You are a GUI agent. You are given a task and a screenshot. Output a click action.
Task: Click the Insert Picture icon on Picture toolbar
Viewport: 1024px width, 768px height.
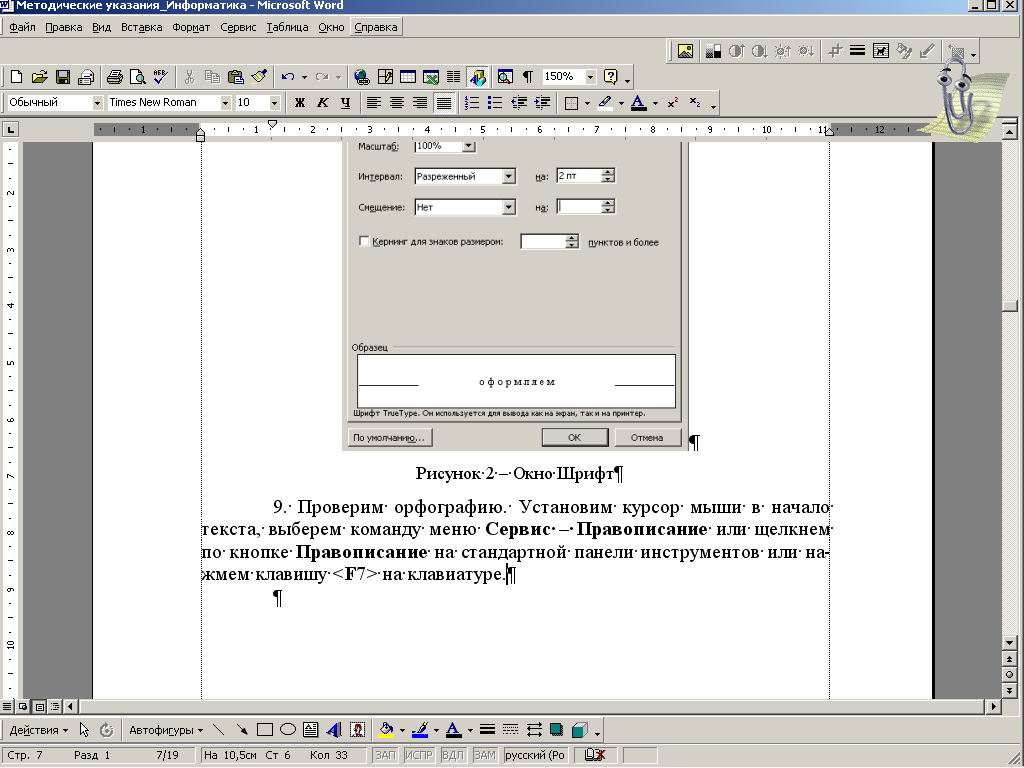point(686,51)
